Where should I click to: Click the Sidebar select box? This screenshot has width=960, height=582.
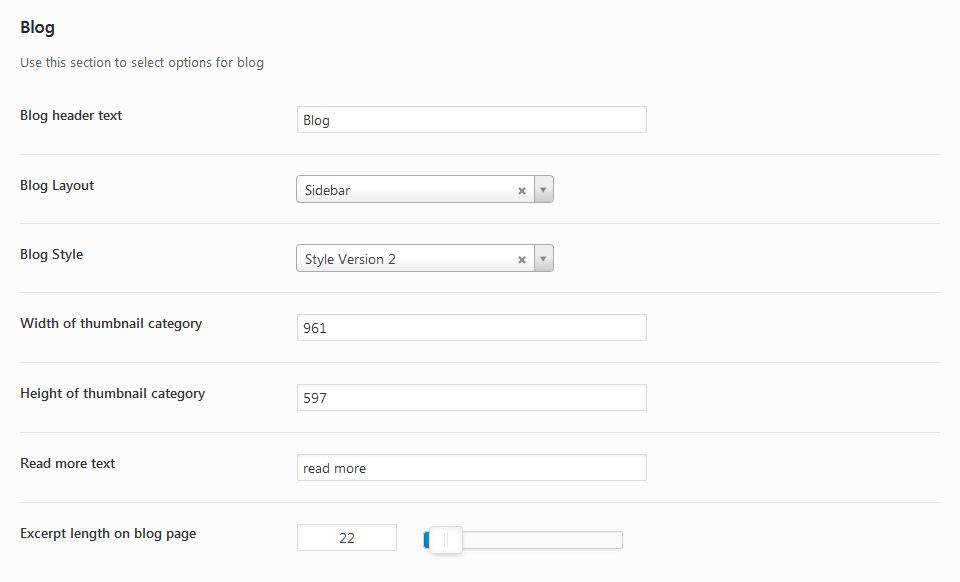pos(425,190)
